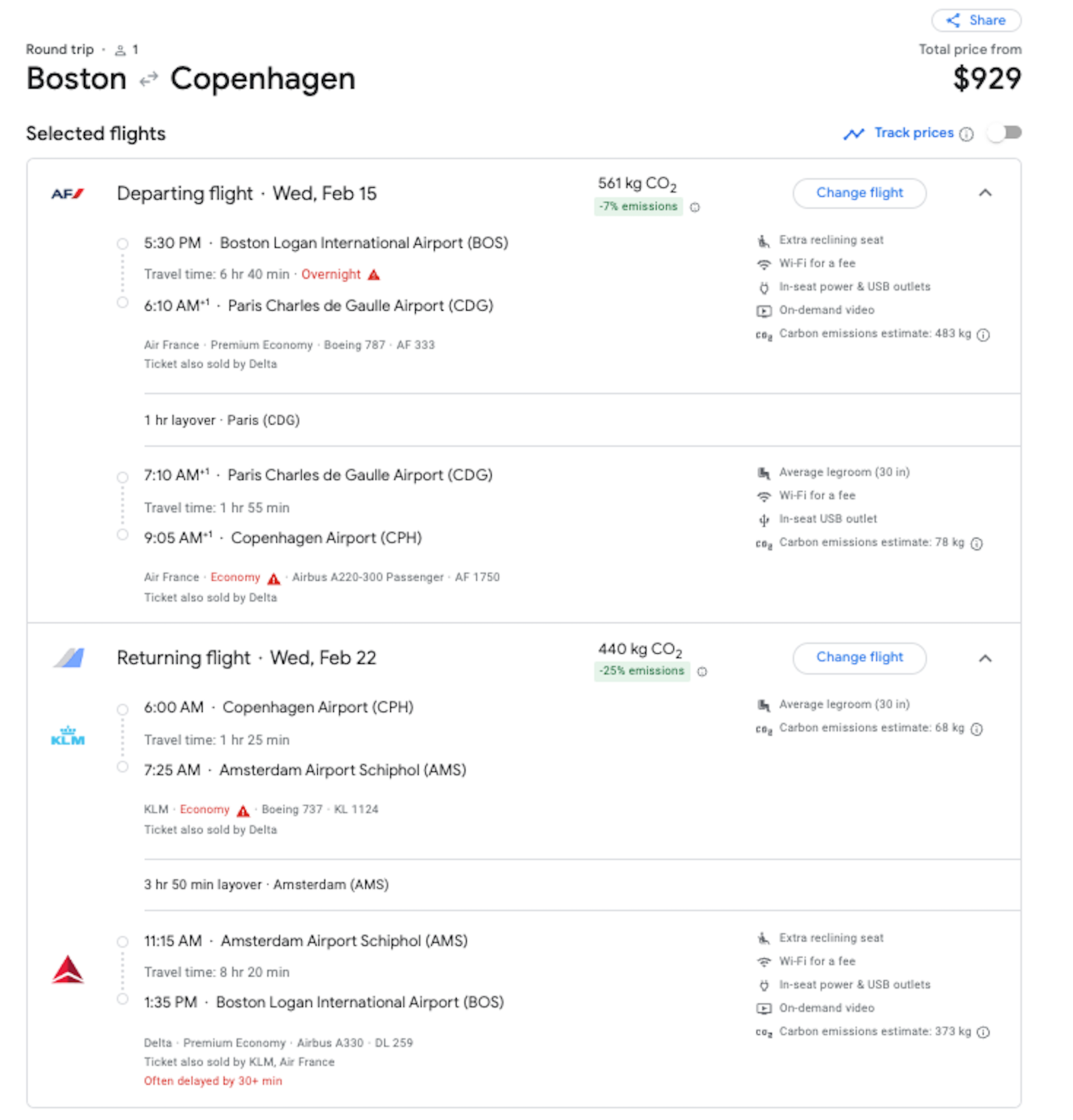The image size is (1073, 1120).
Task: Open info for 373 kg carbon estimate
Action: coord(982,1031)
